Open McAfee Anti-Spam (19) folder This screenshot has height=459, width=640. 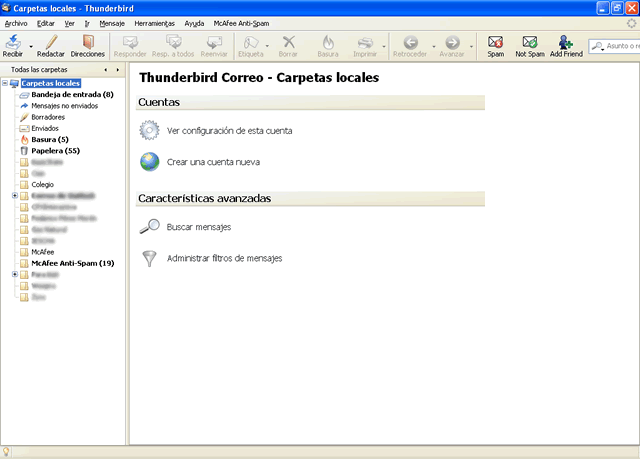(73, 264)
